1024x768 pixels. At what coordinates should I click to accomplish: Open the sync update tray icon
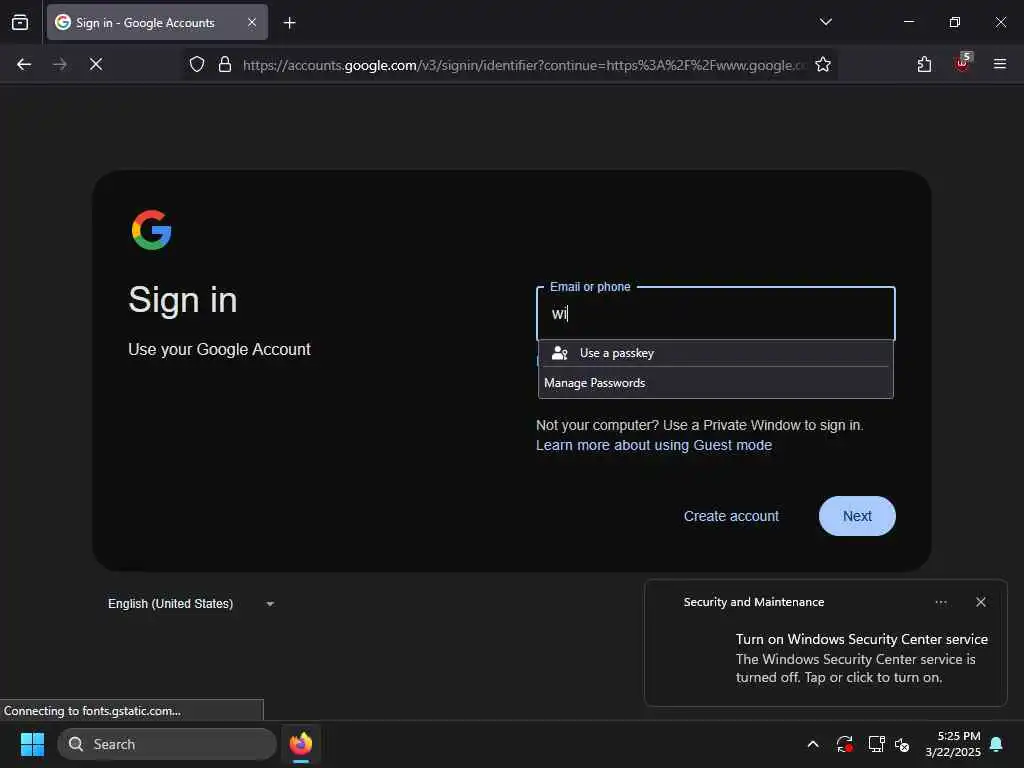pyautogui.click(x=844, y=744)
